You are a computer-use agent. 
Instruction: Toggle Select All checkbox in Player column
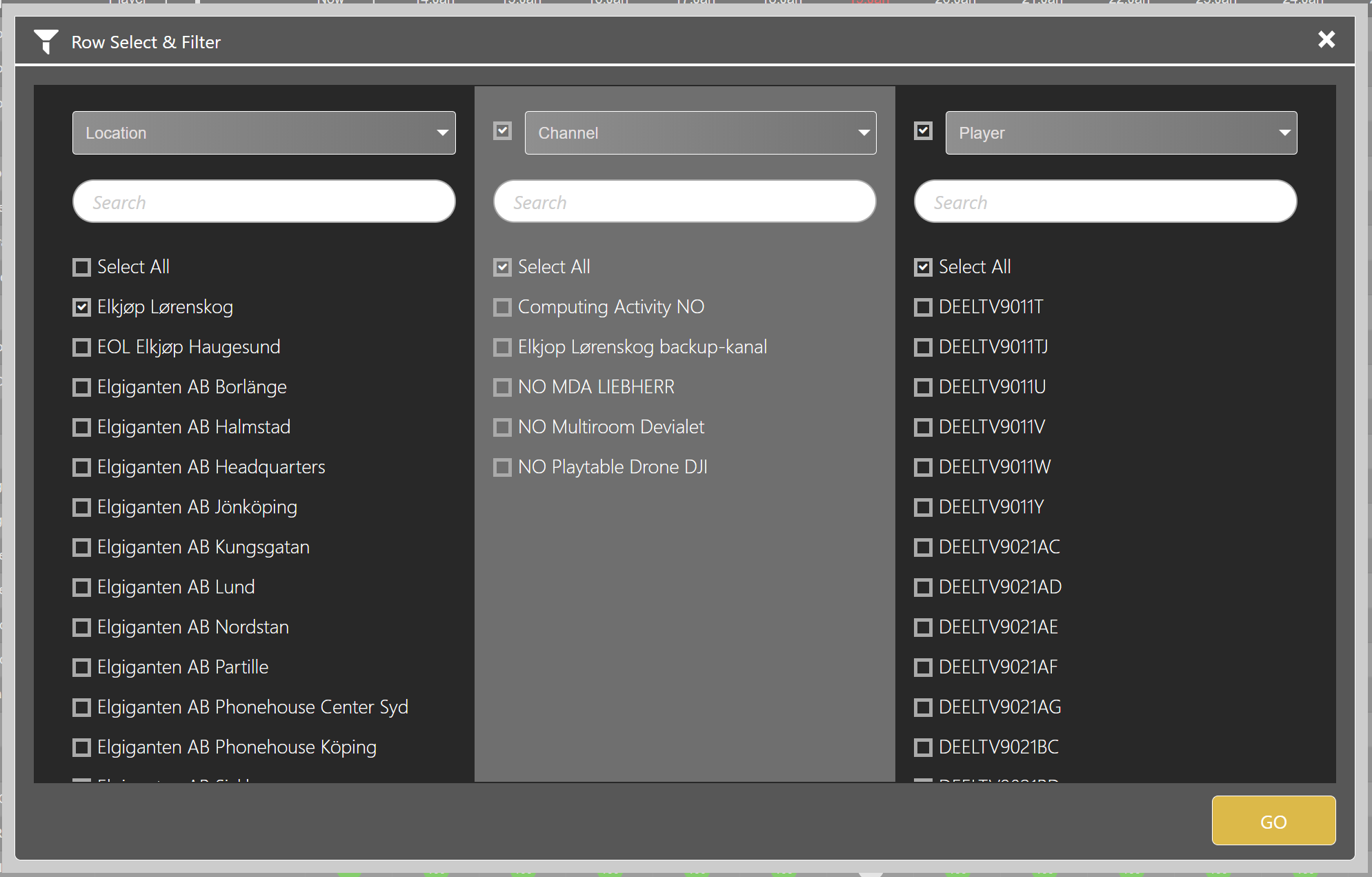coord(921,266)
